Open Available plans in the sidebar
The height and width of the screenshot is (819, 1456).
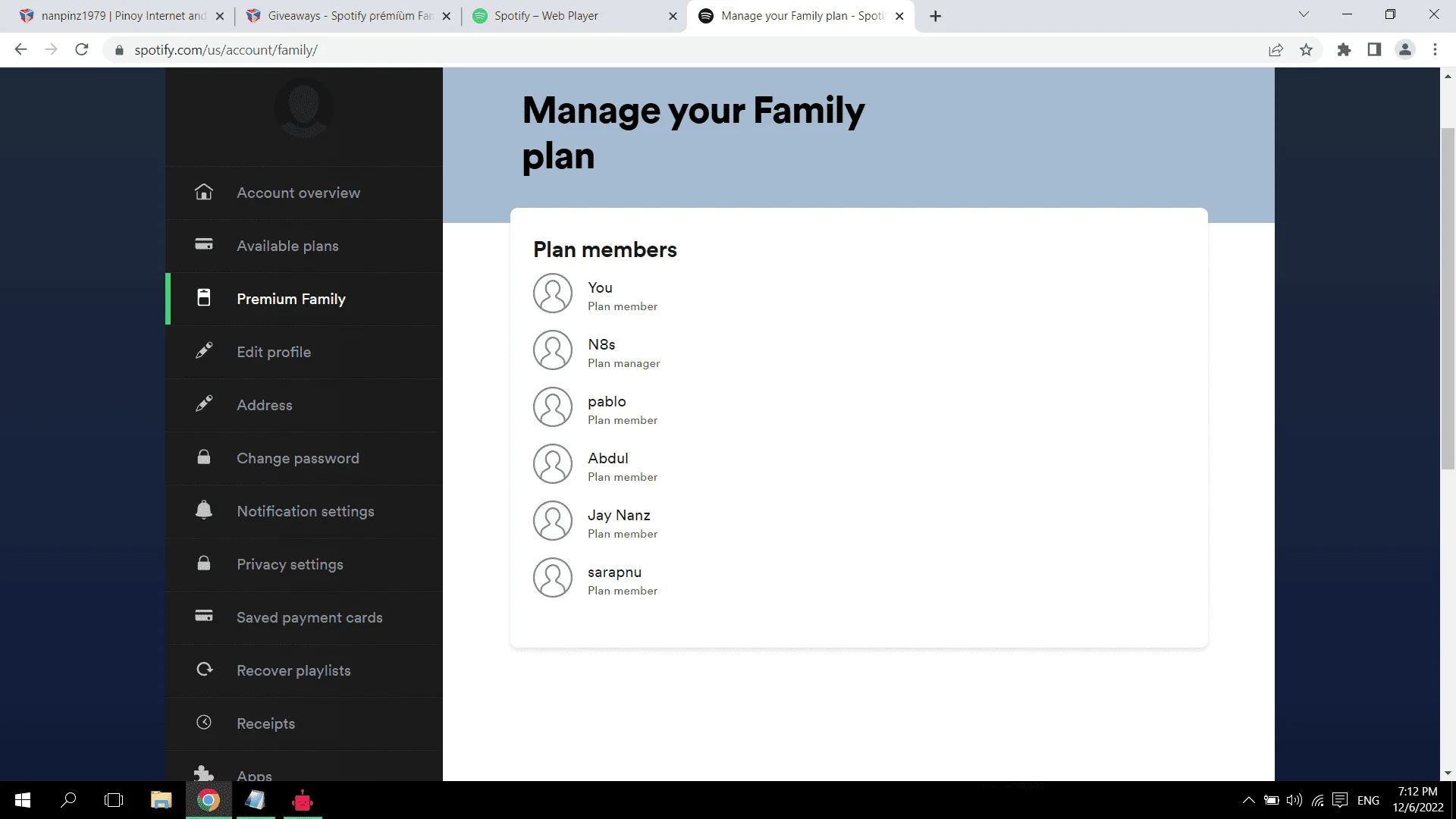click(x=304, y=246)
